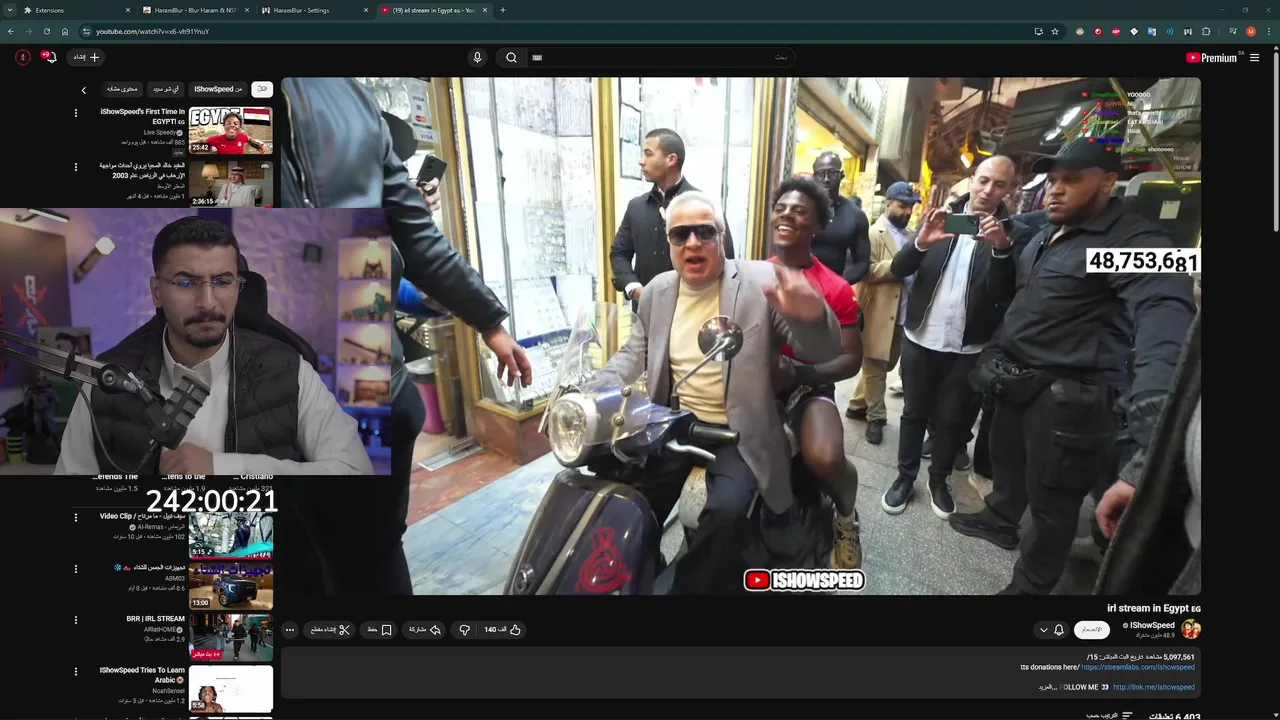The width and height of the screenshot is (1280, 720).
Task: Open IShowSpeed channel avatar
Action: pos(1191,629)
